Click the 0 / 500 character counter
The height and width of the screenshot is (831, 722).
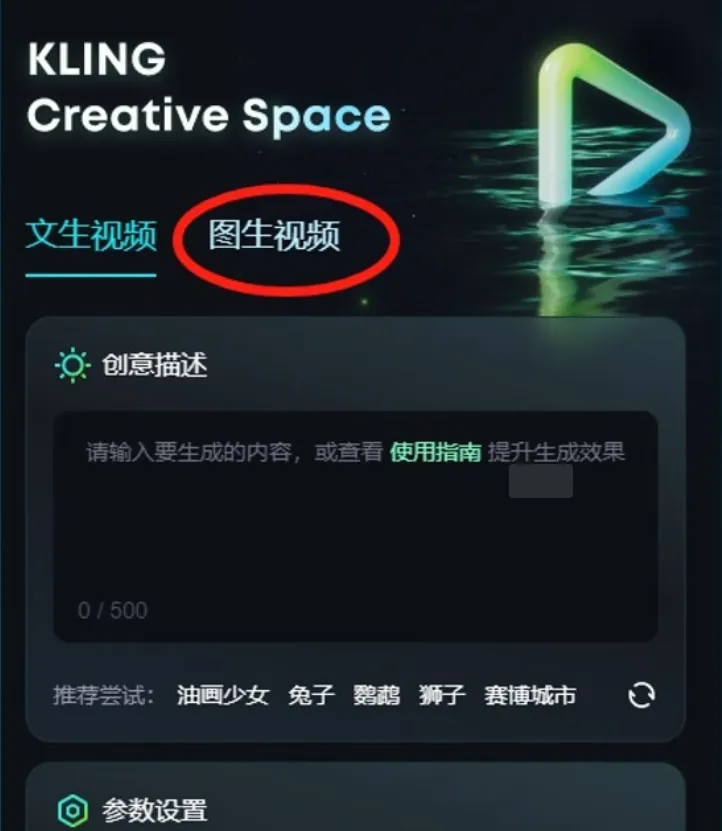point(112,611)
